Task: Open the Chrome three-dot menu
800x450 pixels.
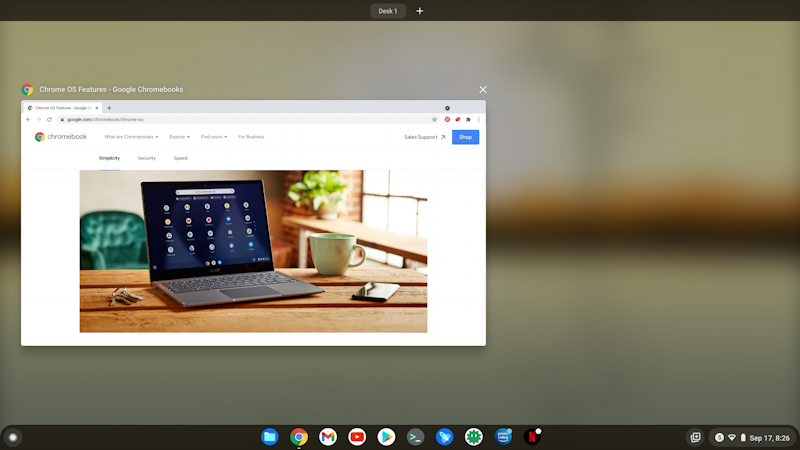Action: coord(479,119)
